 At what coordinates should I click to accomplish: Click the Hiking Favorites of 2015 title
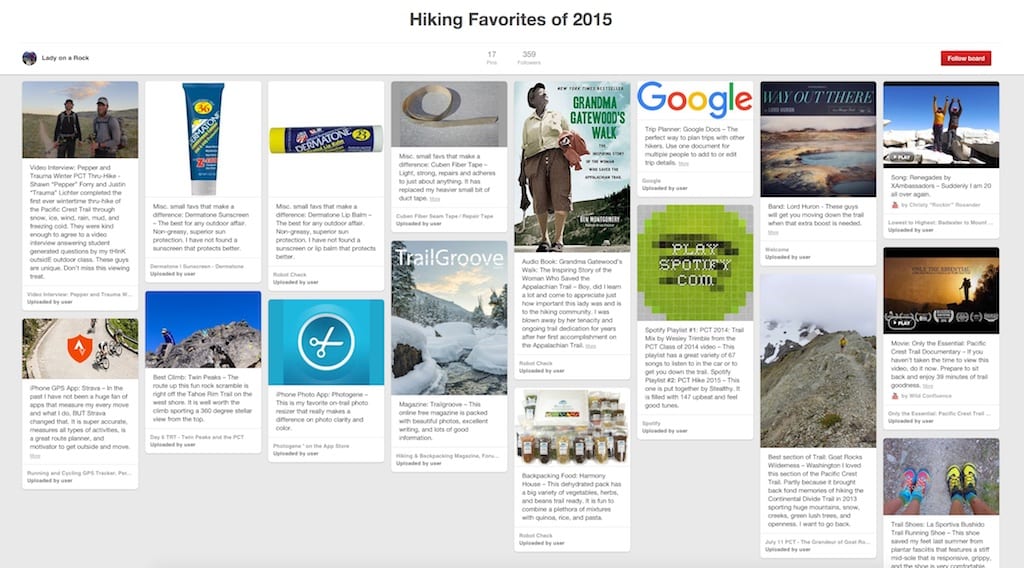[x=511, y=20]
